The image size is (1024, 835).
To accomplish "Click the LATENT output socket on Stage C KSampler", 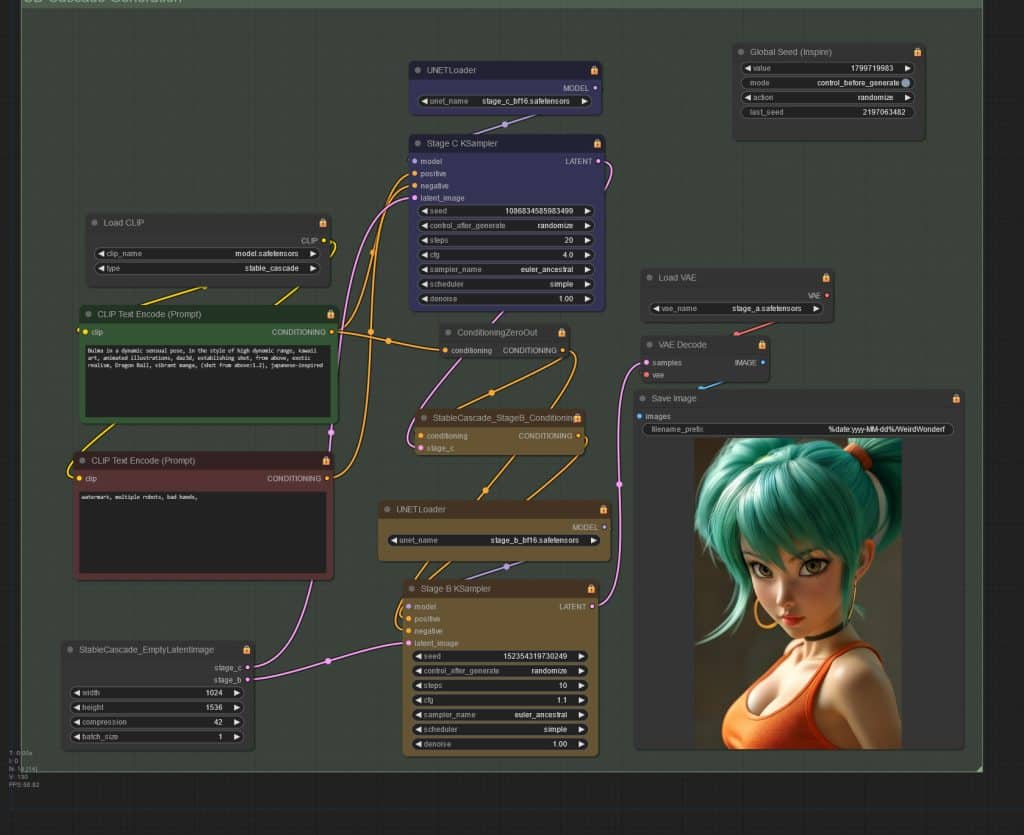I will coord(598,161).
